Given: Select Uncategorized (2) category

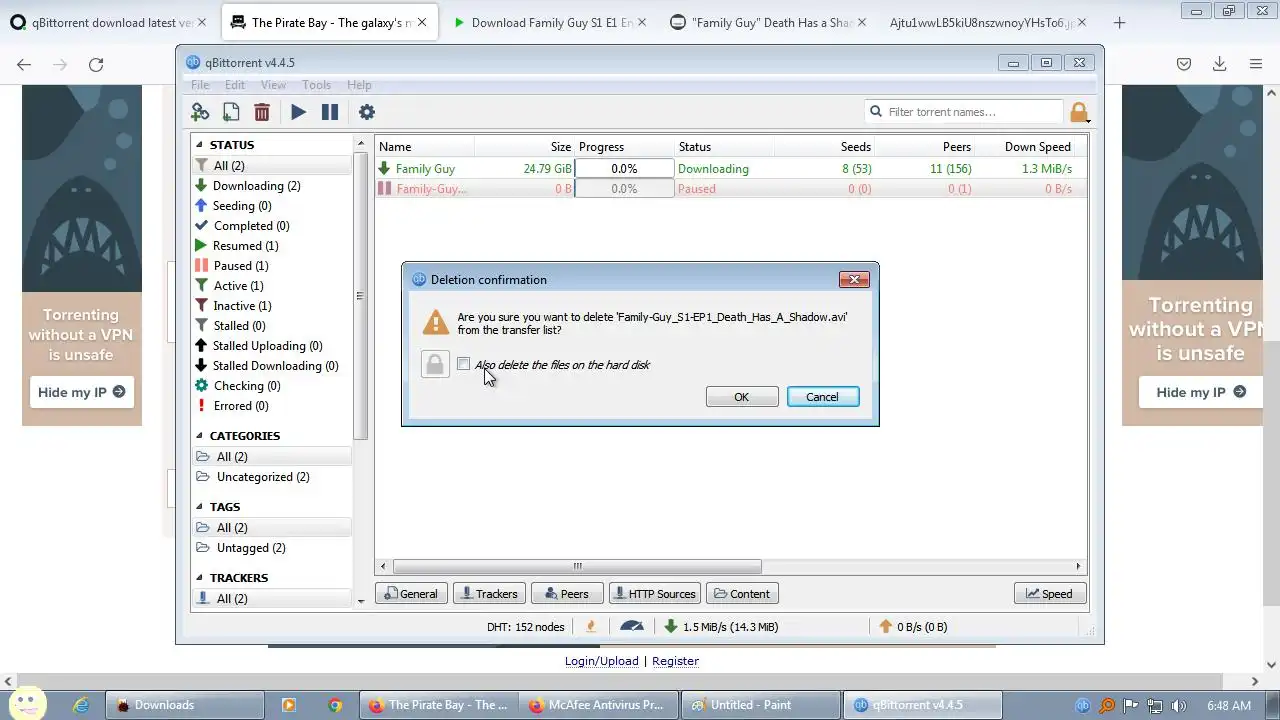Looking at the screenshot, I should coord(263,477).
